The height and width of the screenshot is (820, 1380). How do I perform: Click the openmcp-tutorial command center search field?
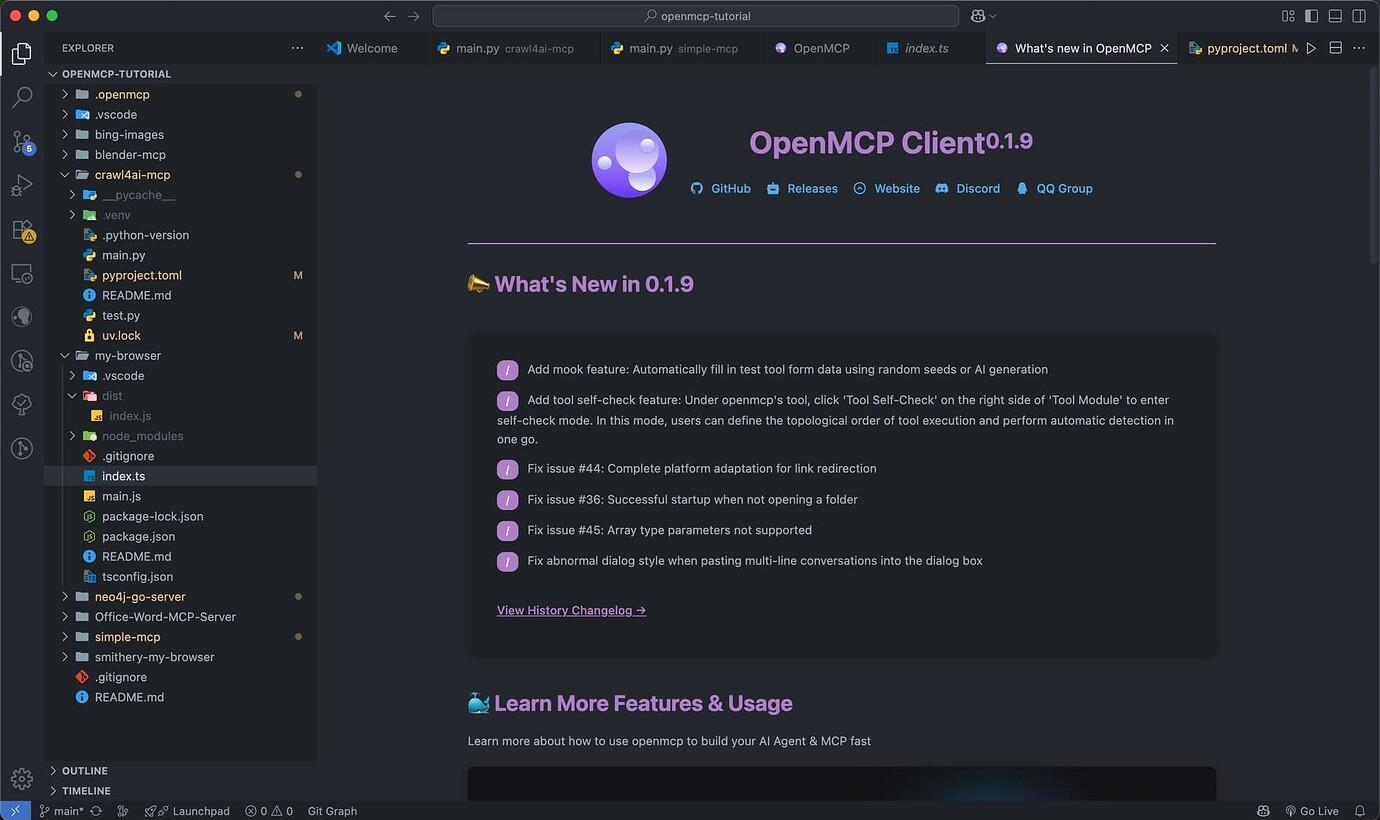point(694,16)
